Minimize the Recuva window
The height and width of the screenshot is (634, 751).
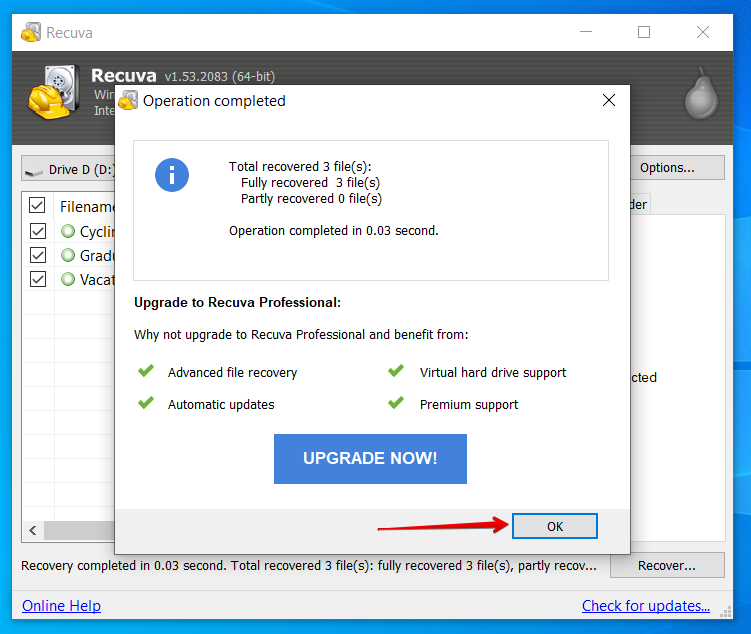point(586,32)
